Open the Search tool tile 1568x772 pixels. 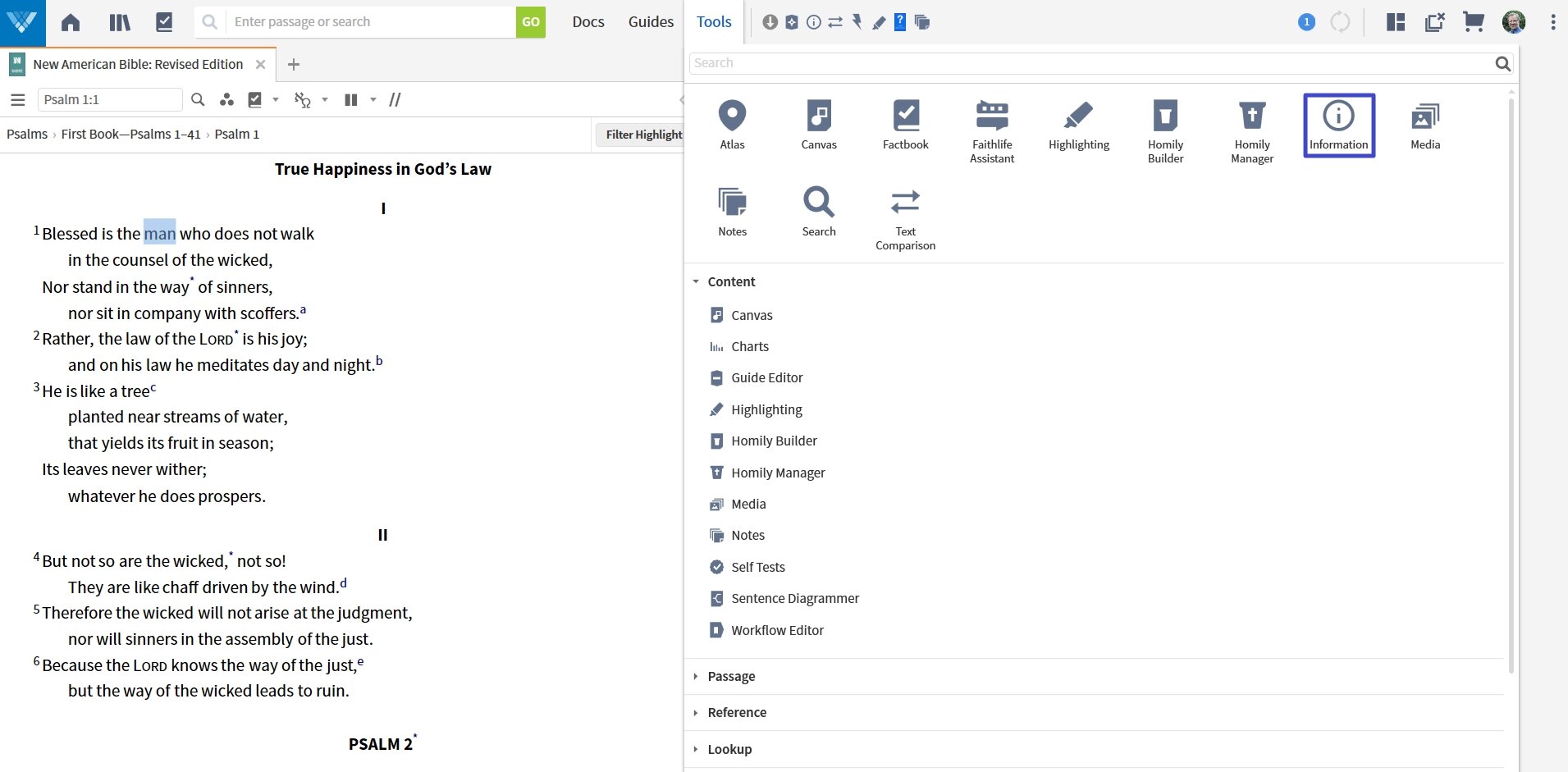pos(819,212)
